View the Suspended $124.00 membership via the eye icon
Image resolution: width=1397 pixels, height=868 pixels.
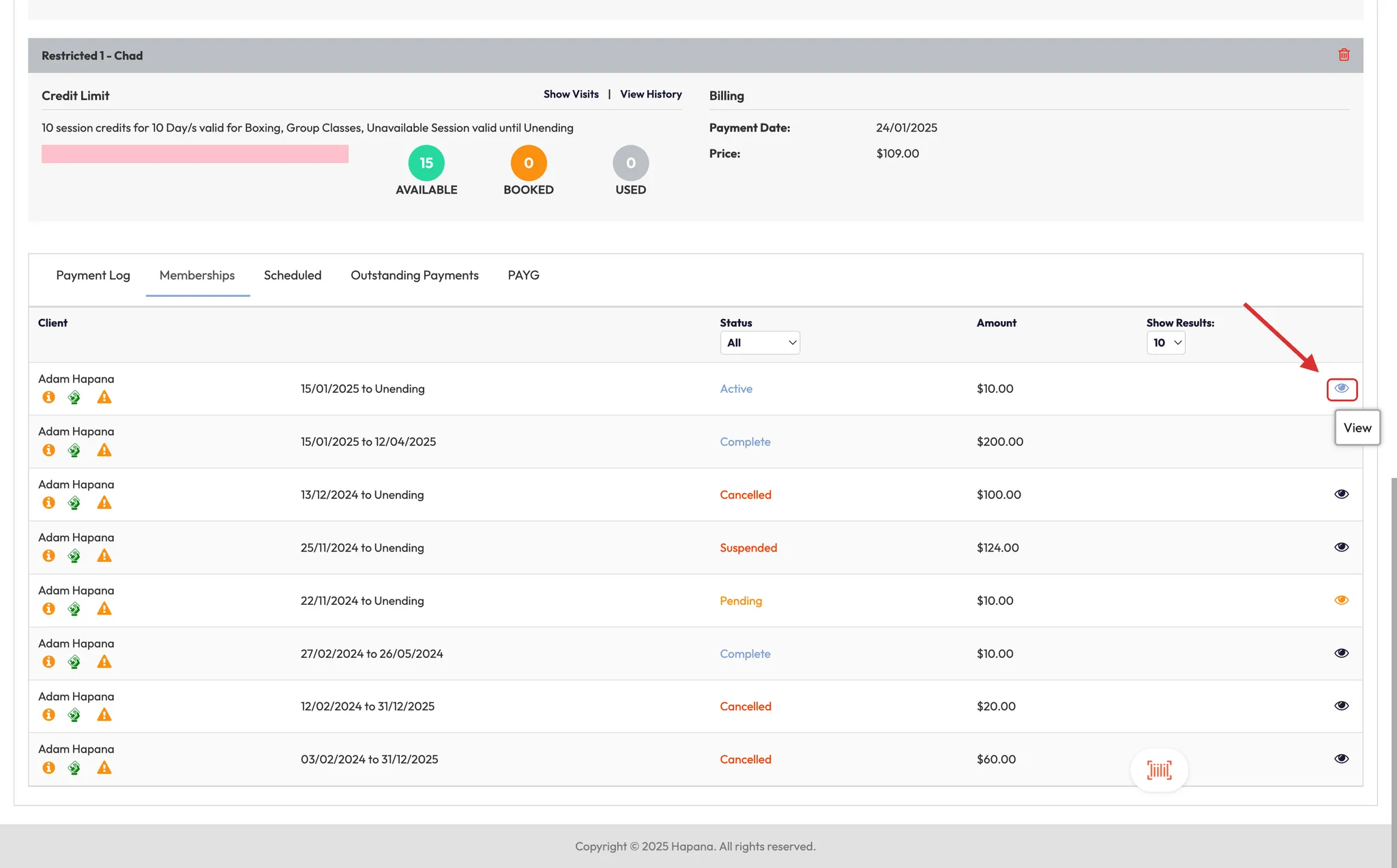click(1341, 547)
